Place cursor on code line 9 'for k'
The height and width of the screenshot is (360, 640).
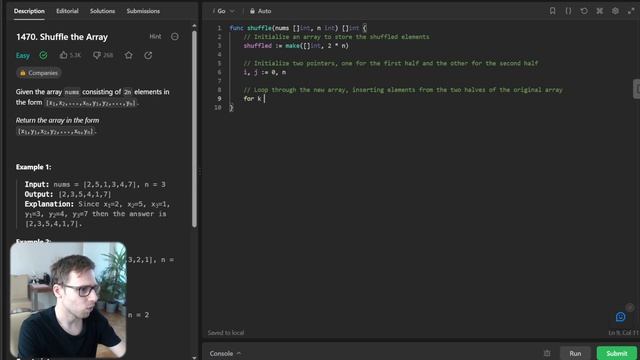click(x=252, y=99)
